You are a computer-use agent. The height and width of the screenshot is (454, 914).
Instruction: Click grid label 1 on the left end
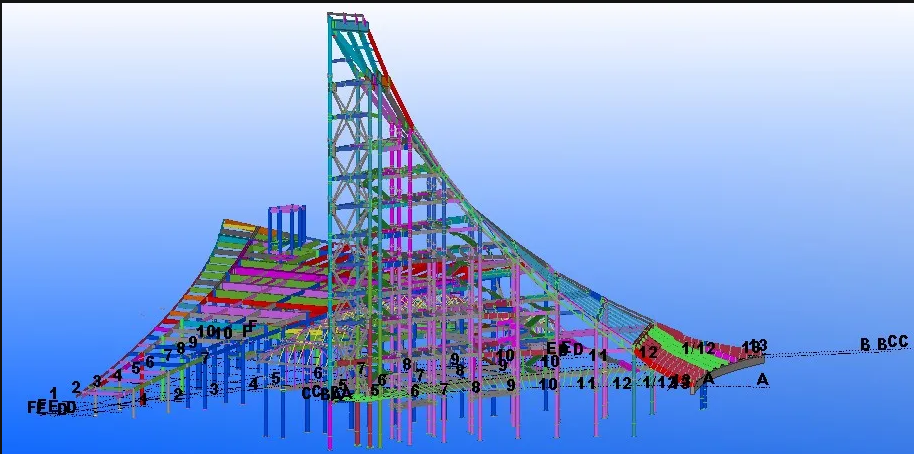pos(53,392)
